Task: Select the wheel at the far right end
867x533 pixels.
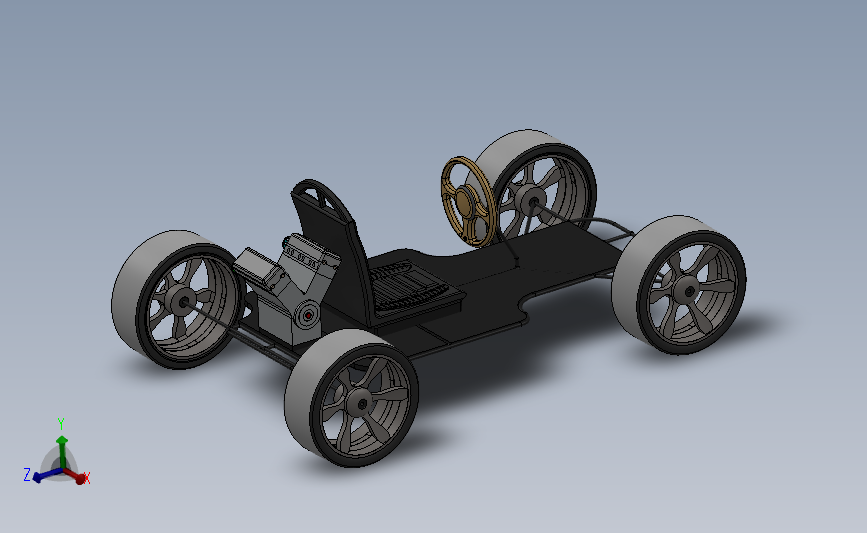Action: [679, 284]
